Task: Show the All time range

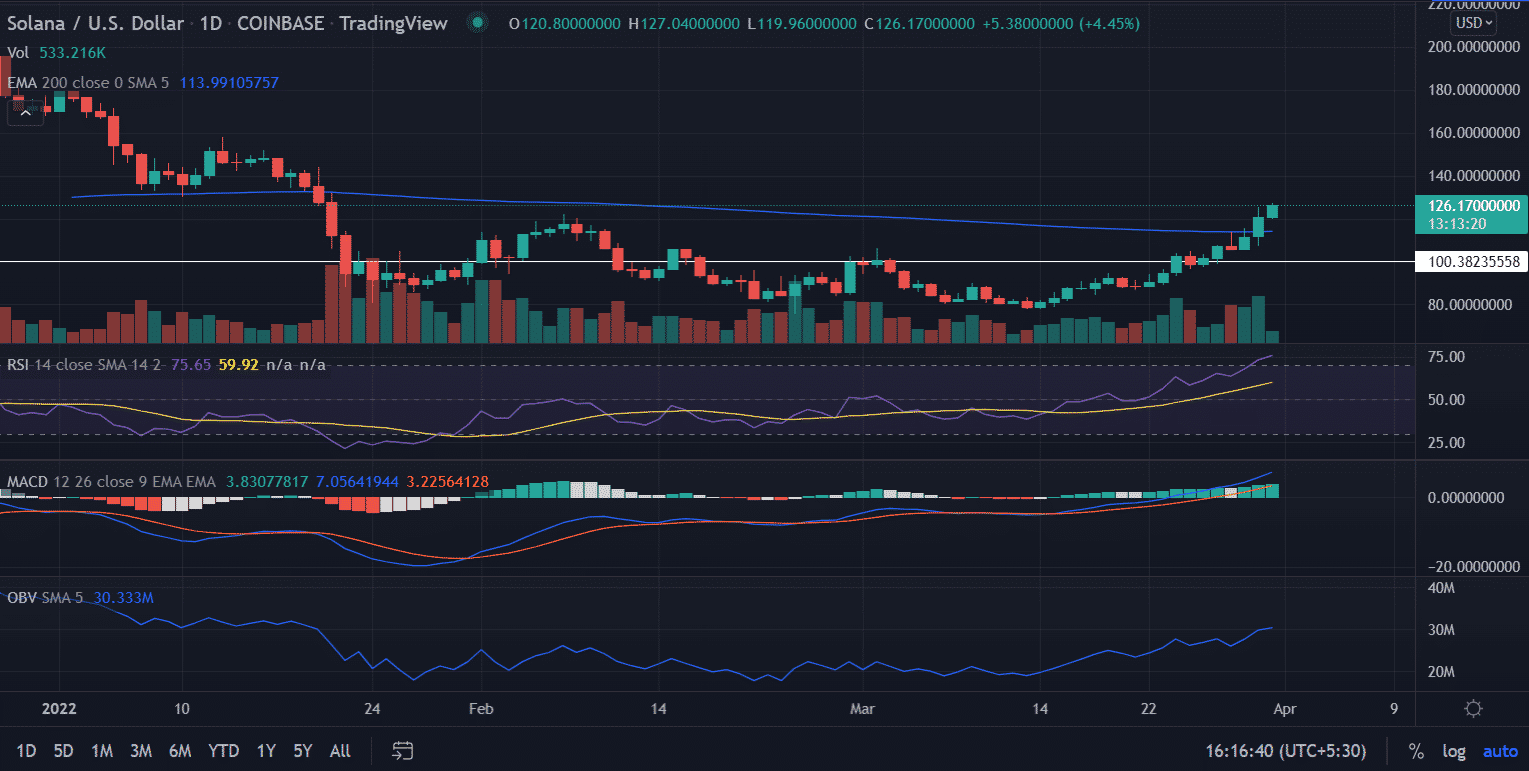Action: [x=339, y=750]
